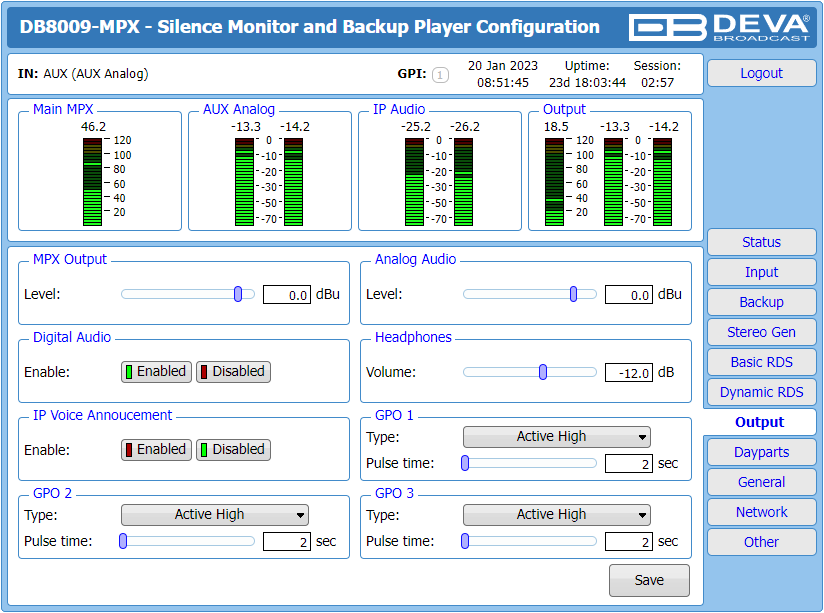Click the Headphones volume slider handle
824x613 pixels.
tap(543, 372)
